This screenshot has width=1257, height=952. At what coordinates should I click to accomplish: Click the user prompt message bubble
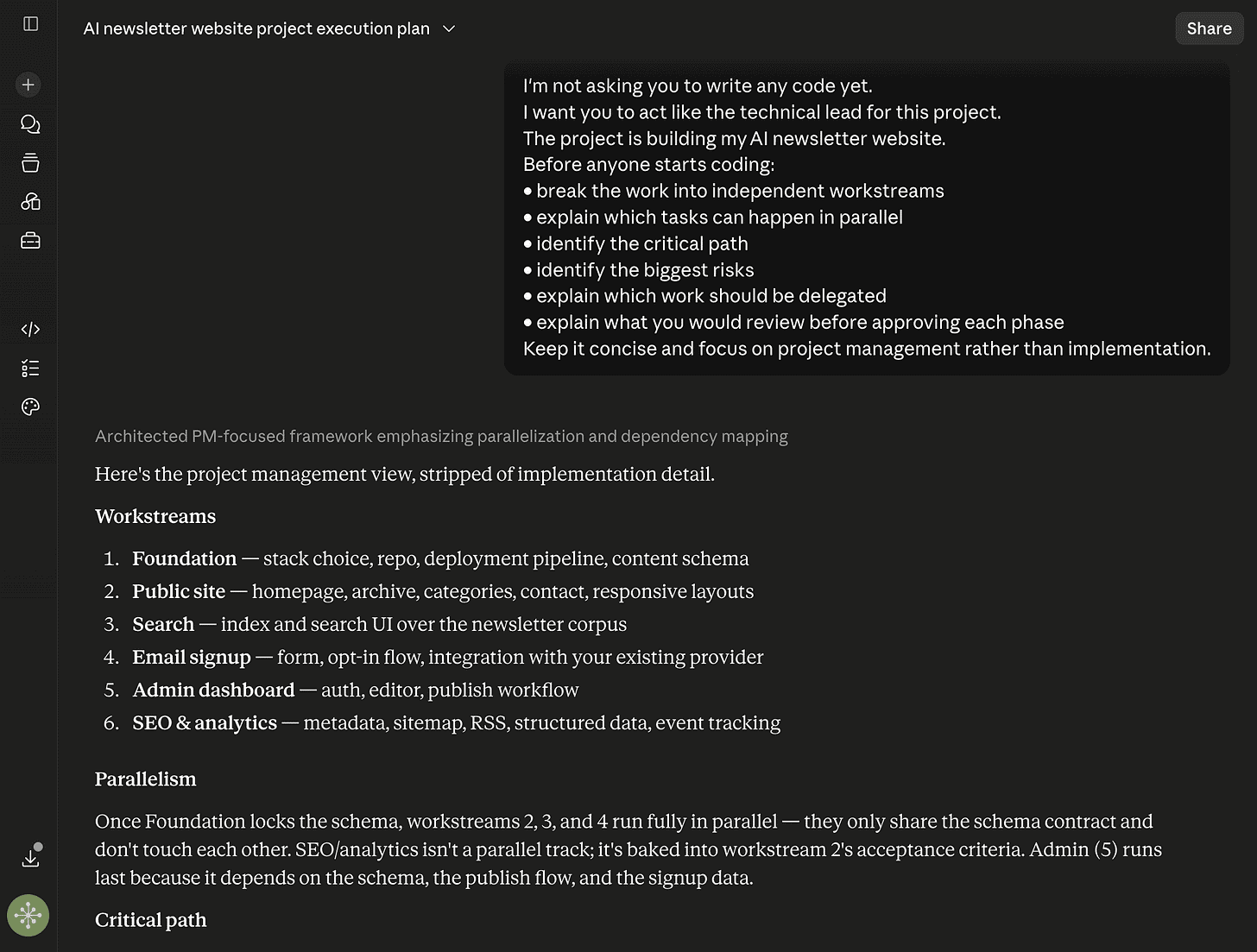click(x=867, y=218)
